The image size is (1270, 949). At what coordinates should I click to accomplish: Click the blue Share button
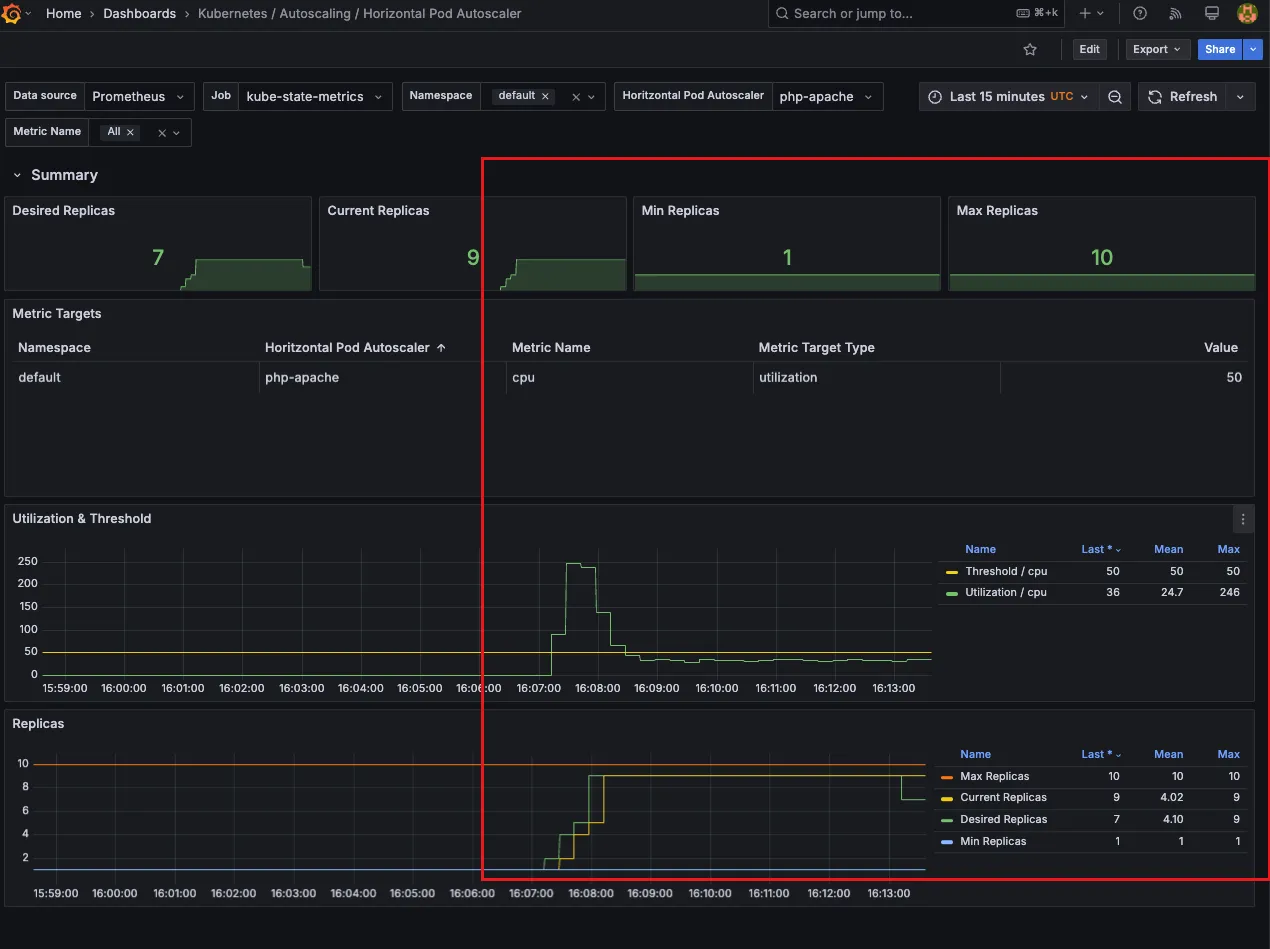pyautogui.click(x=1220, y=49)
